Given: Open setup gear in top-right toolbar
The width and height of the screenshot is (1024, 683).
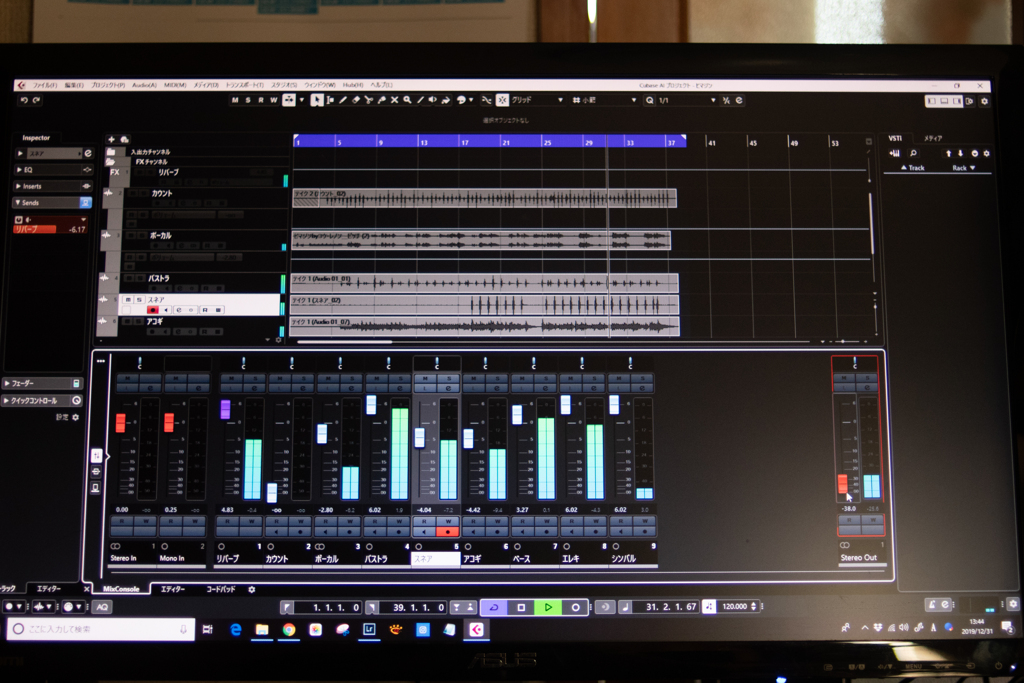Looking at the screenshot, I should tap(984, 101).
